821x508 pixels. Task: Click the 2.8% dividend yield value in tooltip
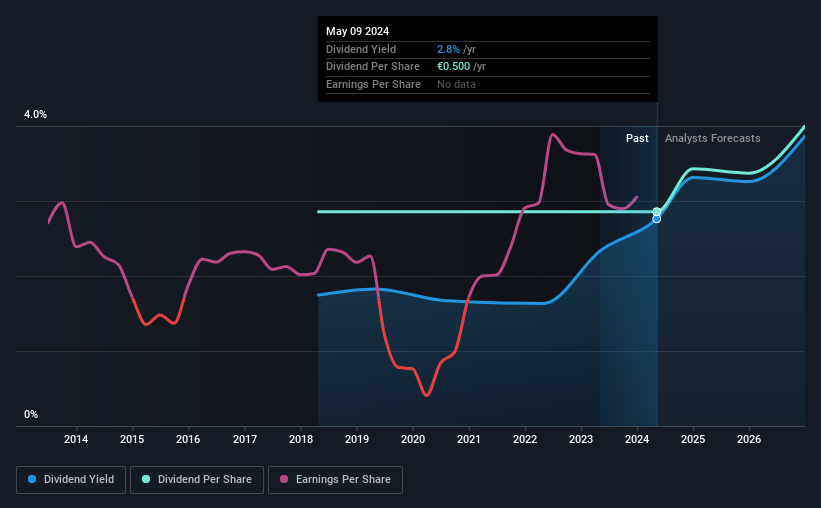click(x=448, y=49)
